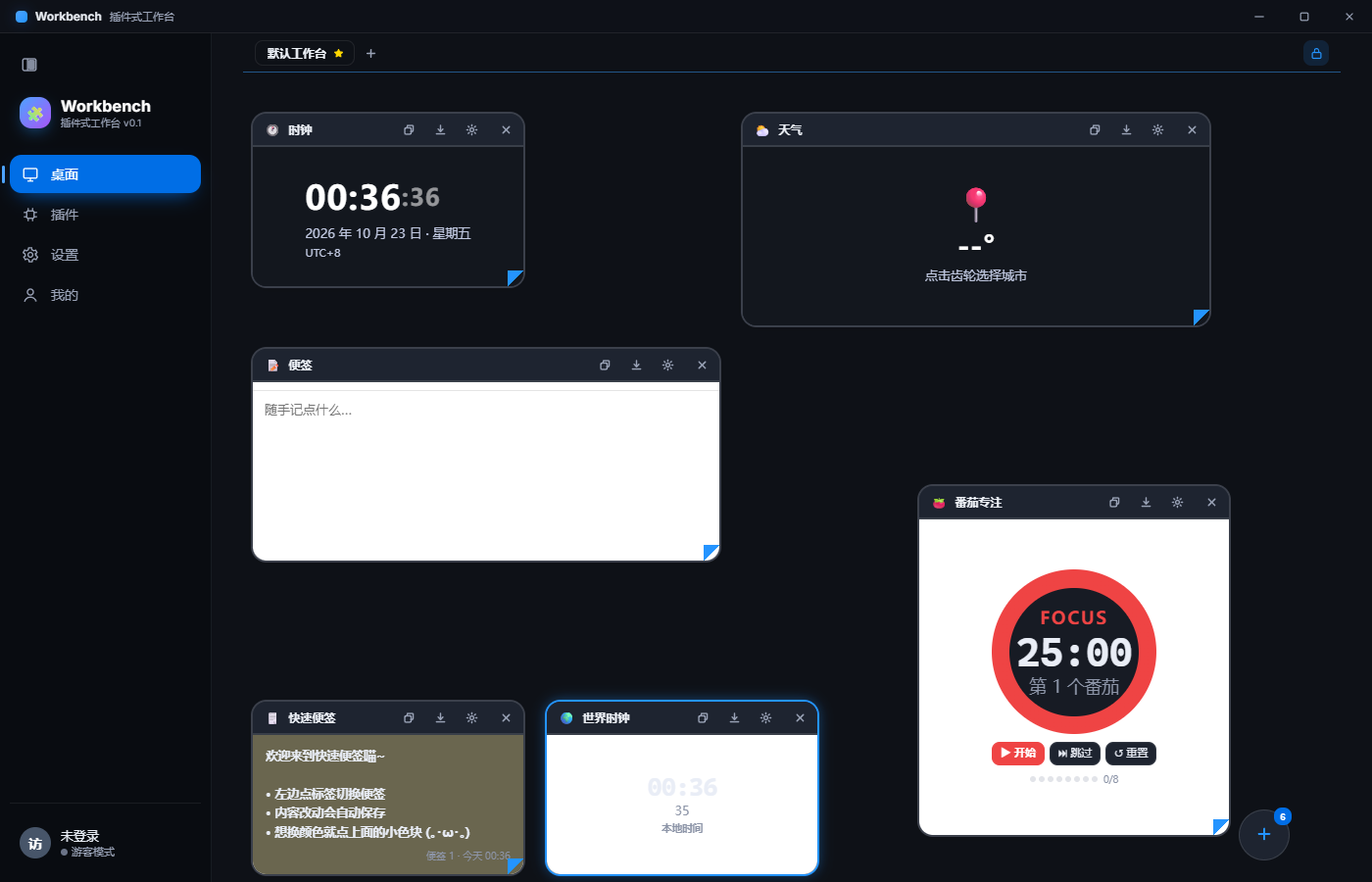
Task: Skip the current pomodoro with 跳过
Action: (1075, 753)
